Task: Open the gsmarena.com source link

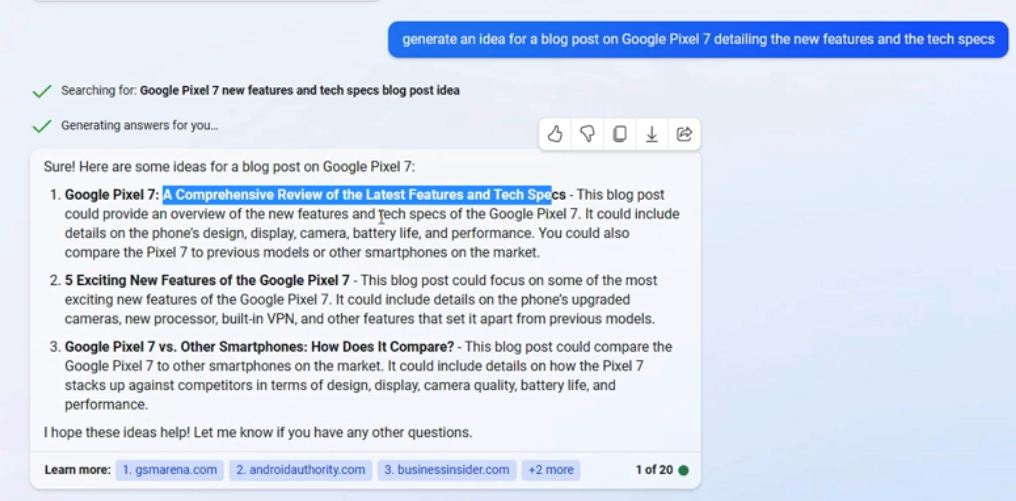Action: click(x=169, y=470)
